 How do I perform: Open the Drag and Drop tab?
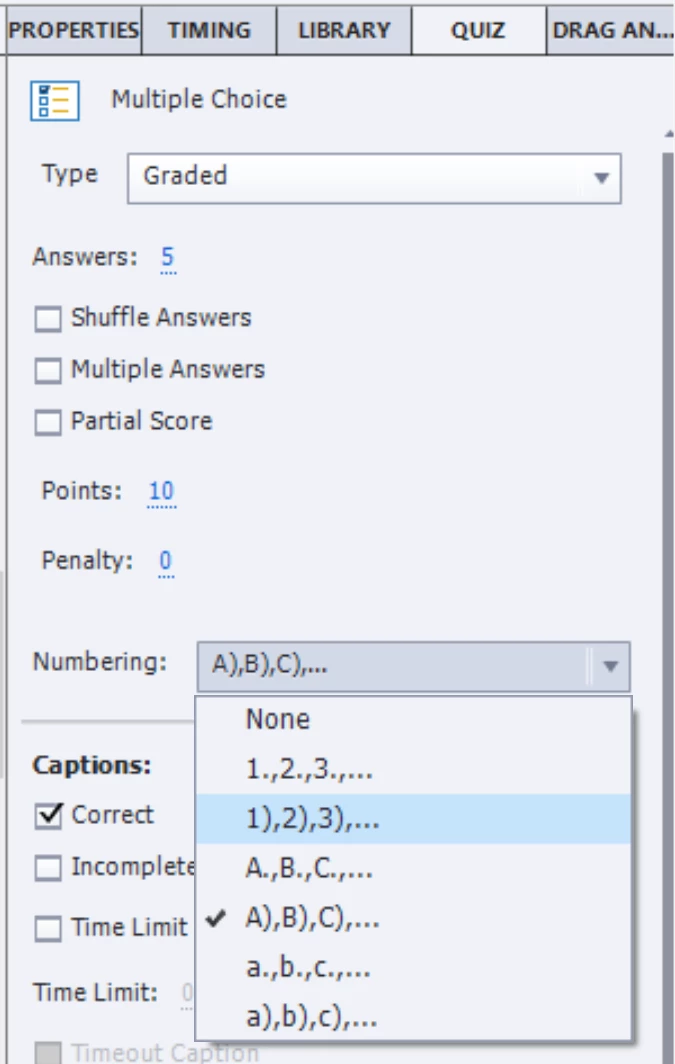click(x=611, y=31)
